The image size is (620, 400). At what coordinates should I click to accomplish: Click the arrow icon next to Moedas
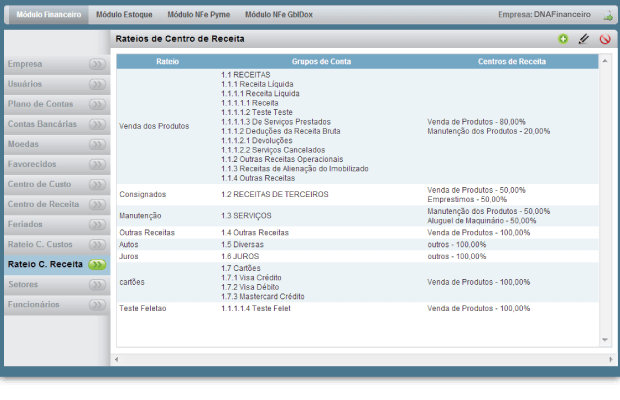(x=96, y=144)
